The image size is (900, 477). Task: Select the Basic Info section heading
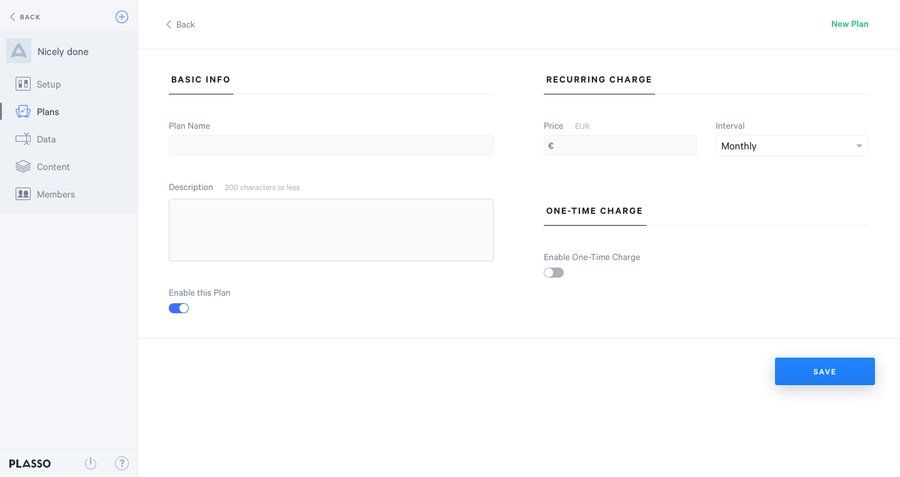[201, 79]
